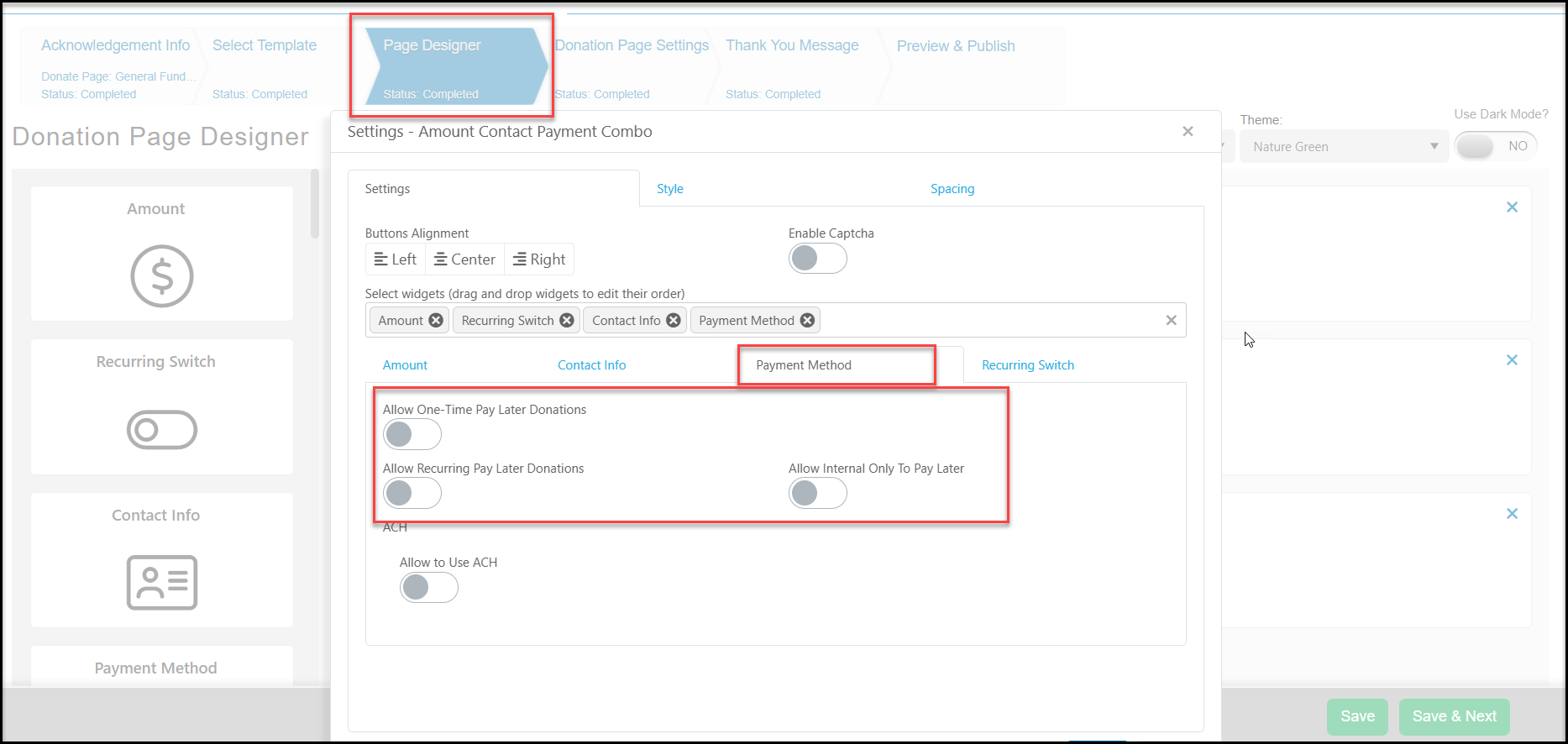1568x744 pixels.
Task: Pick the Contact Info card widget icon
Action: click(162, 582)
